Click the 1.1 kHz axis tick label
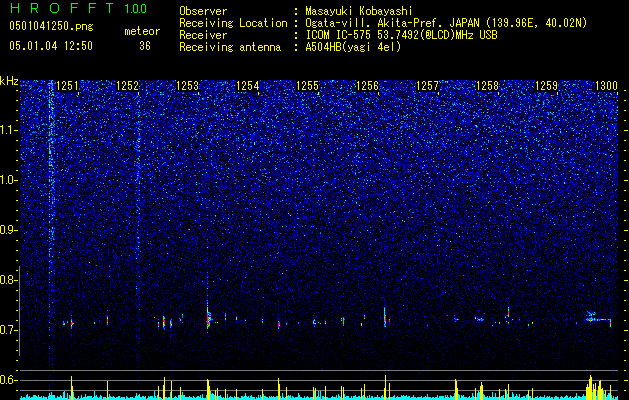 (x=9, y=130)
